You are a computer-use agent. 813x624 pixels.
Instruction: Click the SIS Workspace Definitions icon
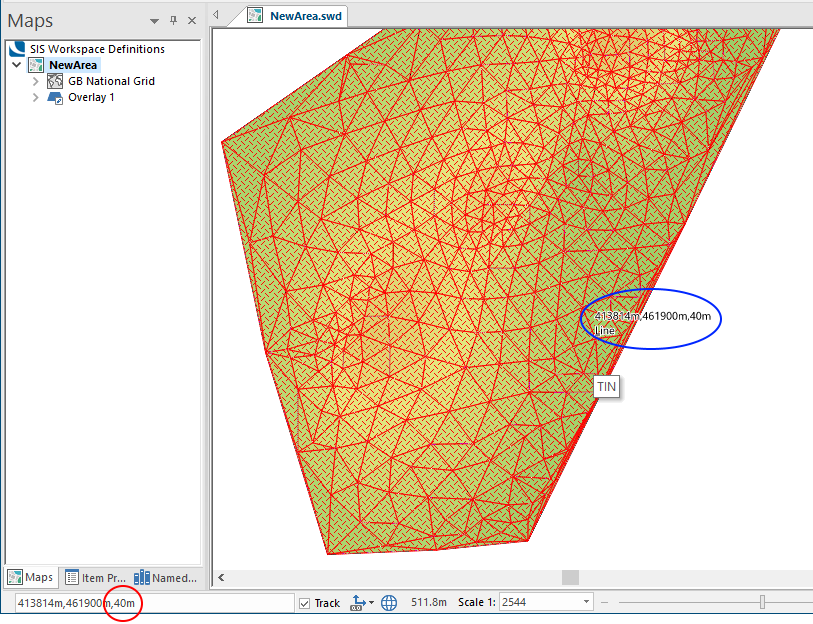pyautogui.click(x=17, y=49)
